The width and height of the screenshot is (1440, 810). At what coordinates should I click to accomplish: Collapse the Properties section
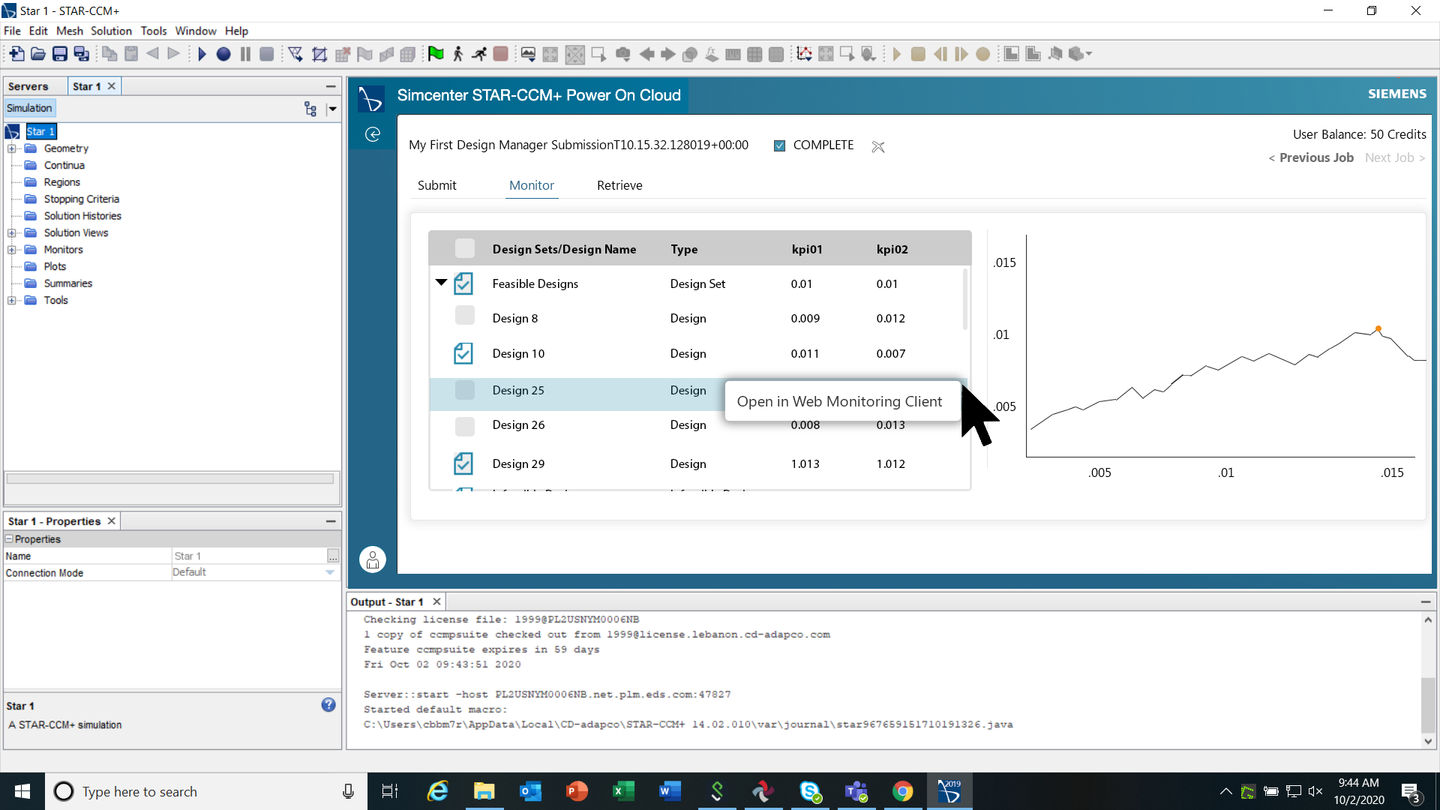pyautogui.click(x=9, y=539)
